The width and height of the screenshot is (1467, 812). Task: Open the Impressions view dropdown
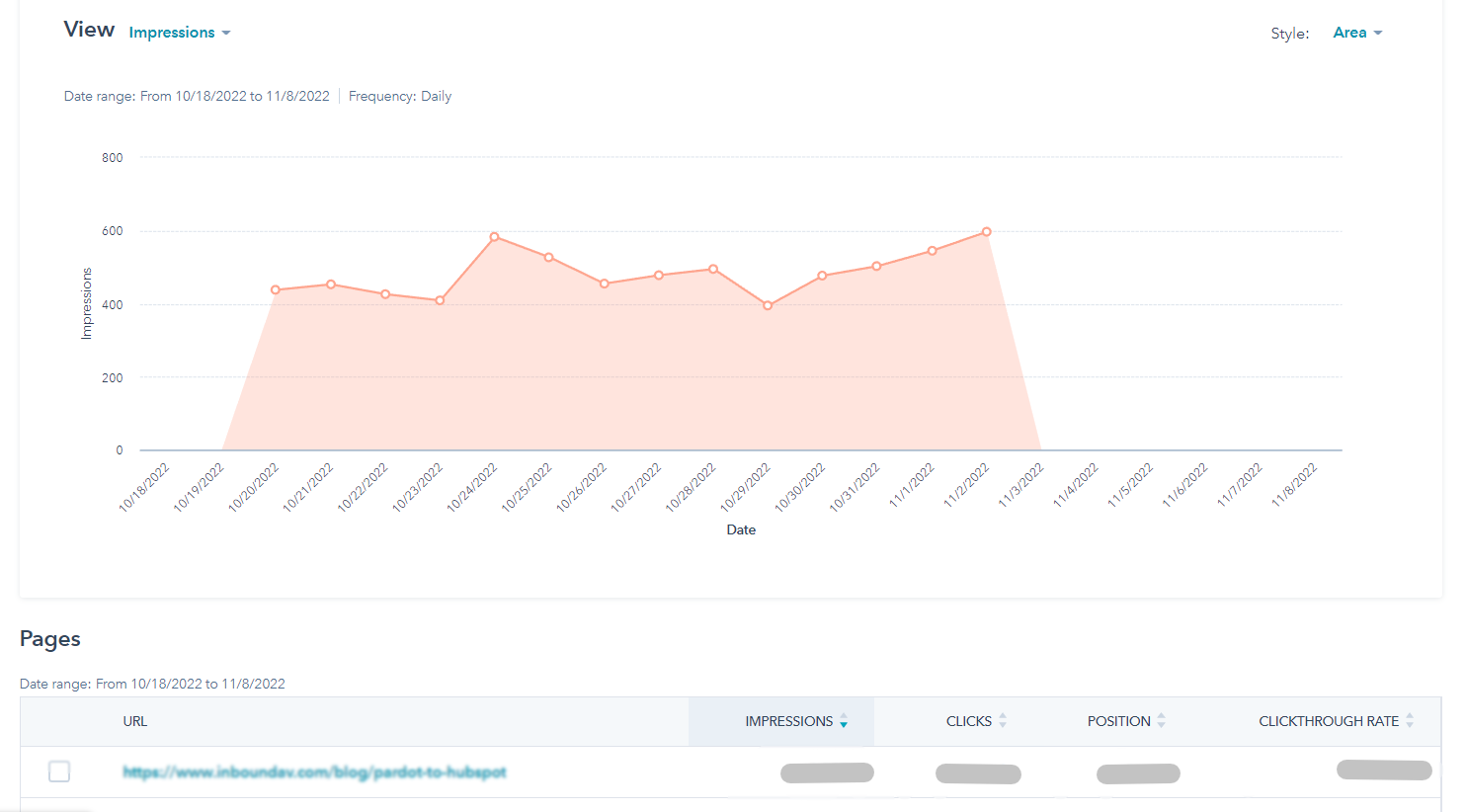179,33
